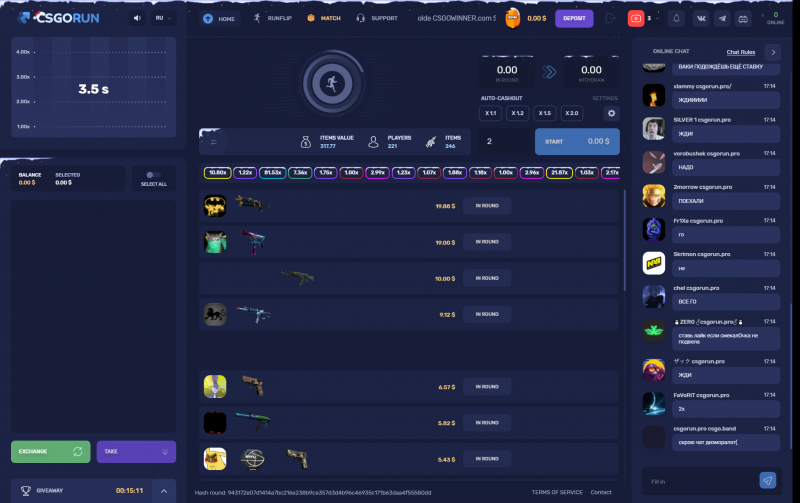800x503 pixels.
Task: Click the Deposit button
Action: click(x=574, y=18)
